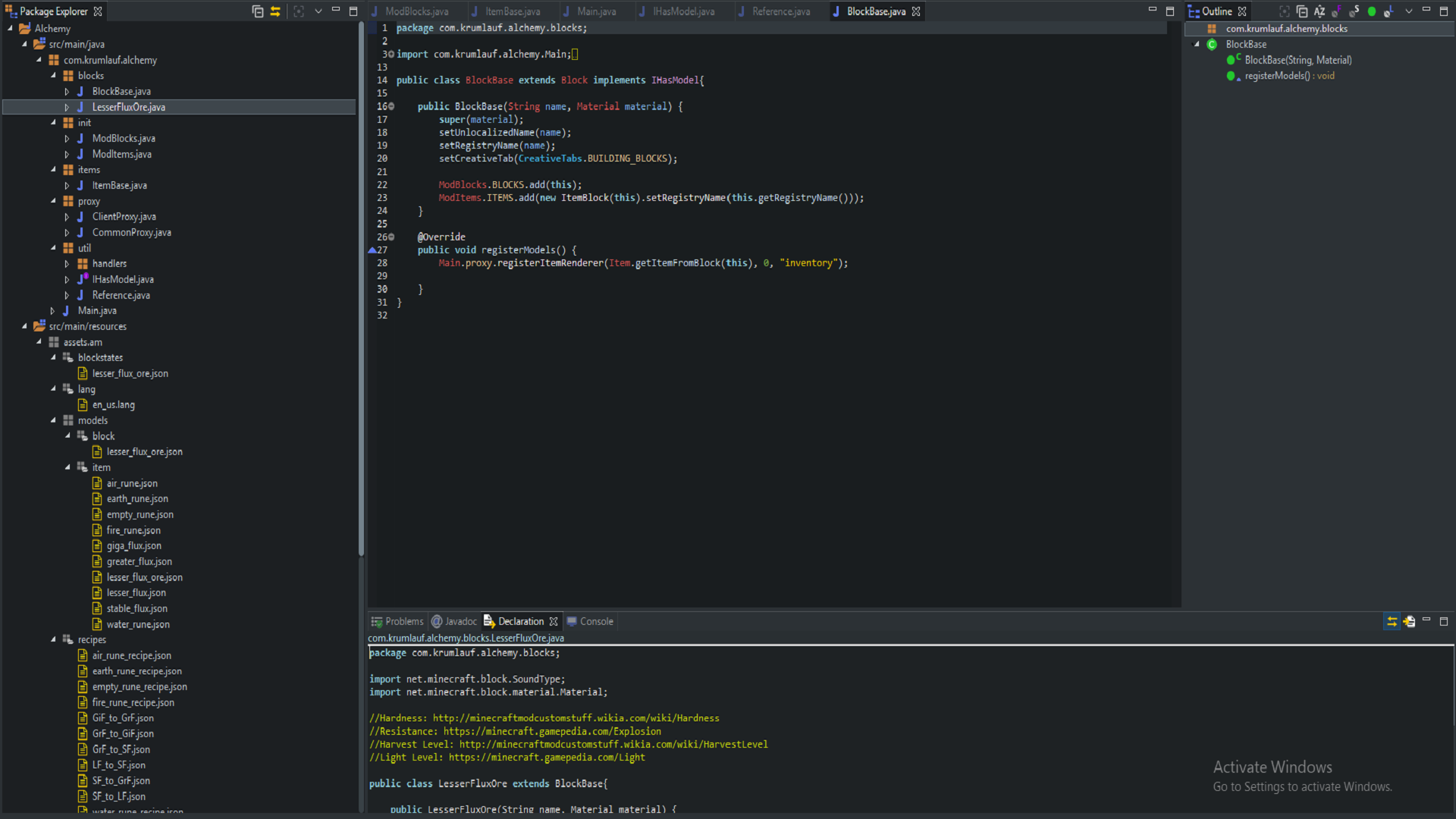The image size is (1456, 819).
Task: Expand Main.java node in Package Explorer
Action: (52, 310)
